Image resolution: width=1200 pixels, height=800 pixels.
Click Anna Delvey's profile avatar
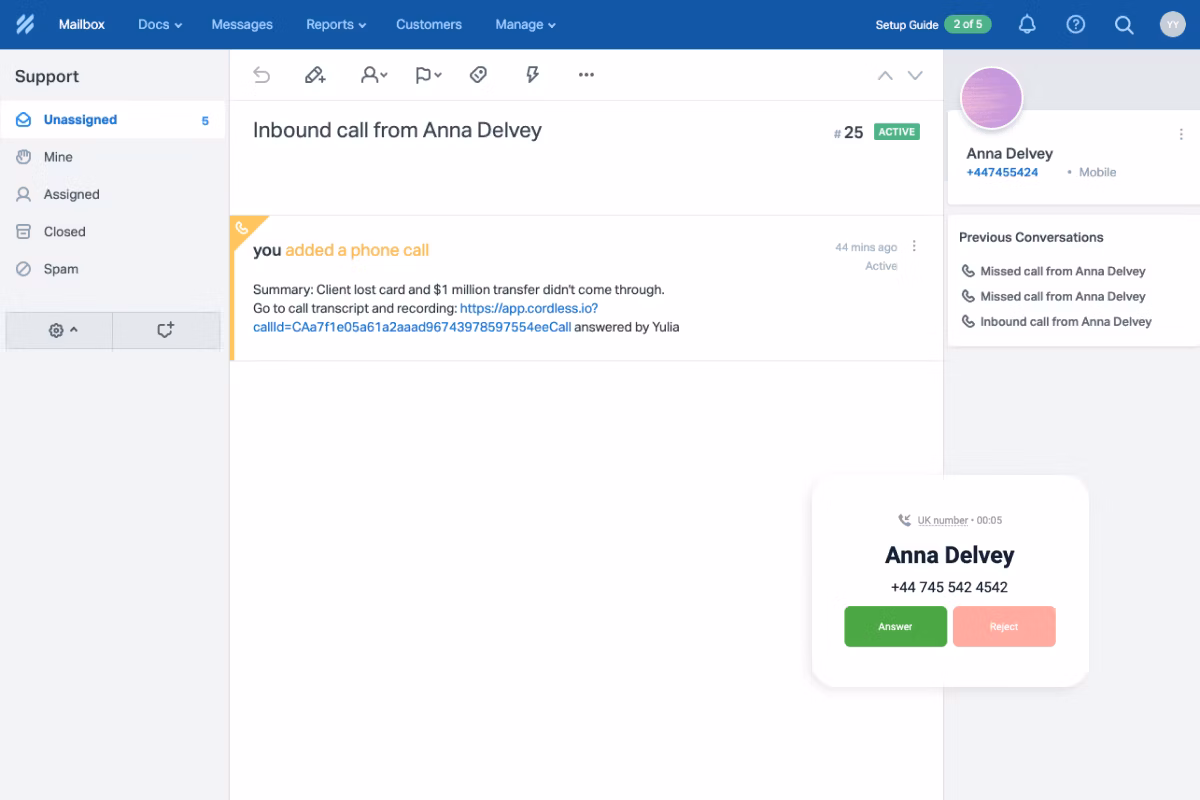(991, 99)
